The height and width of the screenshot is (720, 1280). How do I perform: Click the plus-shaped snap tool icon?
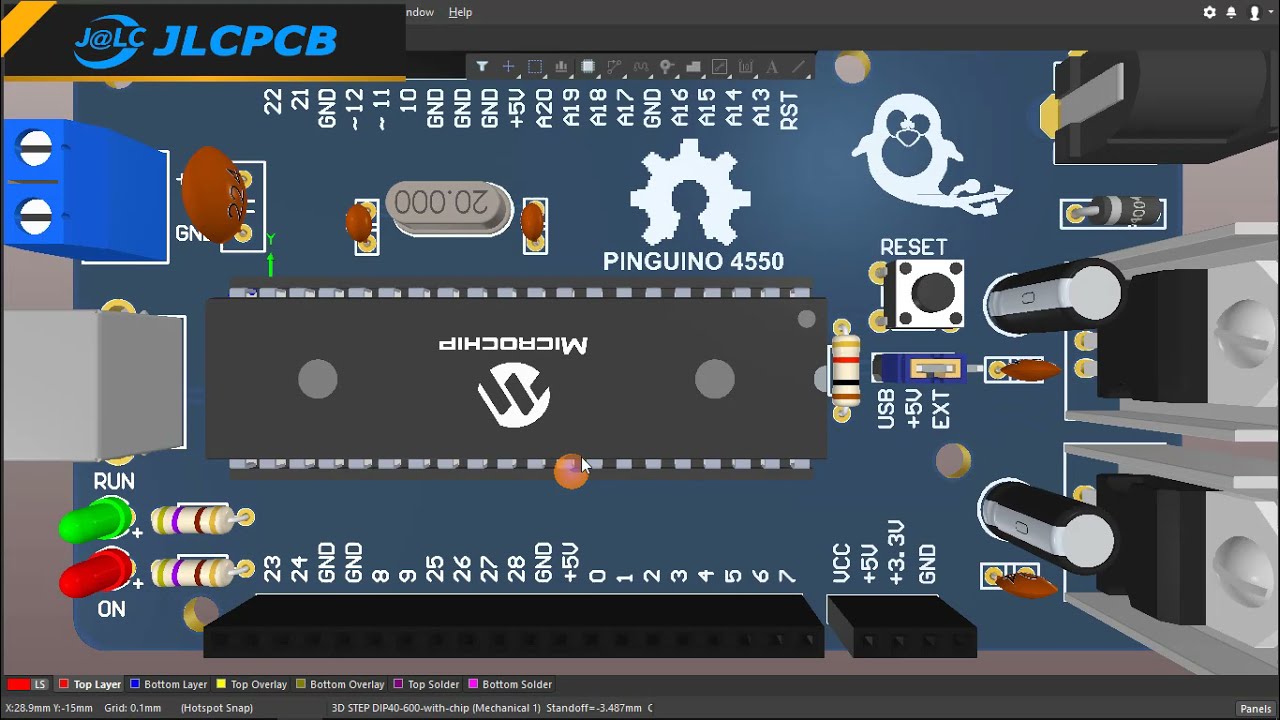(x=508, y=67)
